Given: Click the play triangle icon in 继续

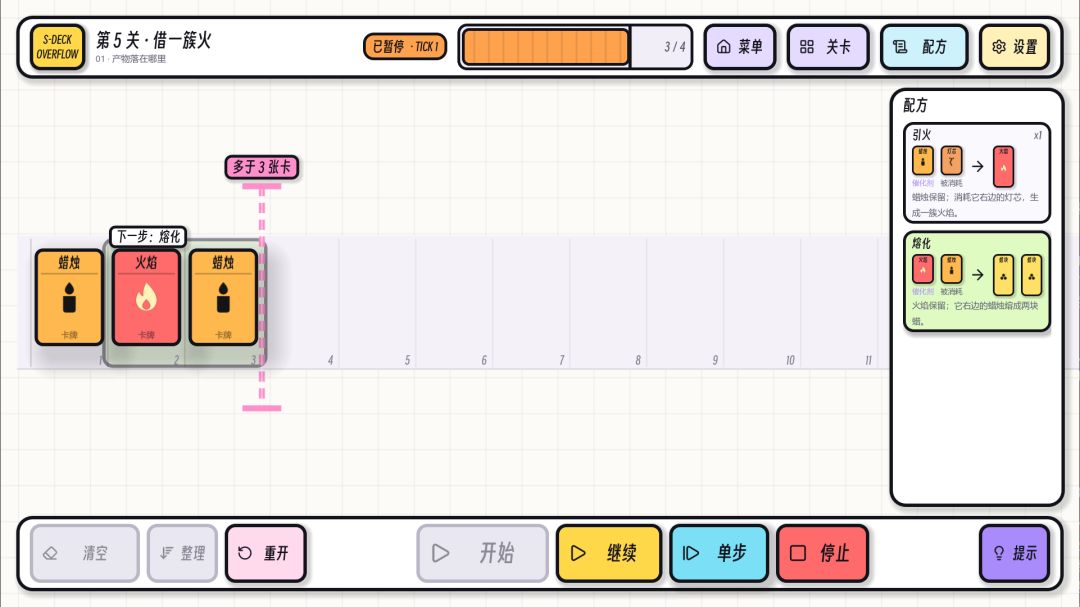Looking at the screenshot, I should coord(579,553).
